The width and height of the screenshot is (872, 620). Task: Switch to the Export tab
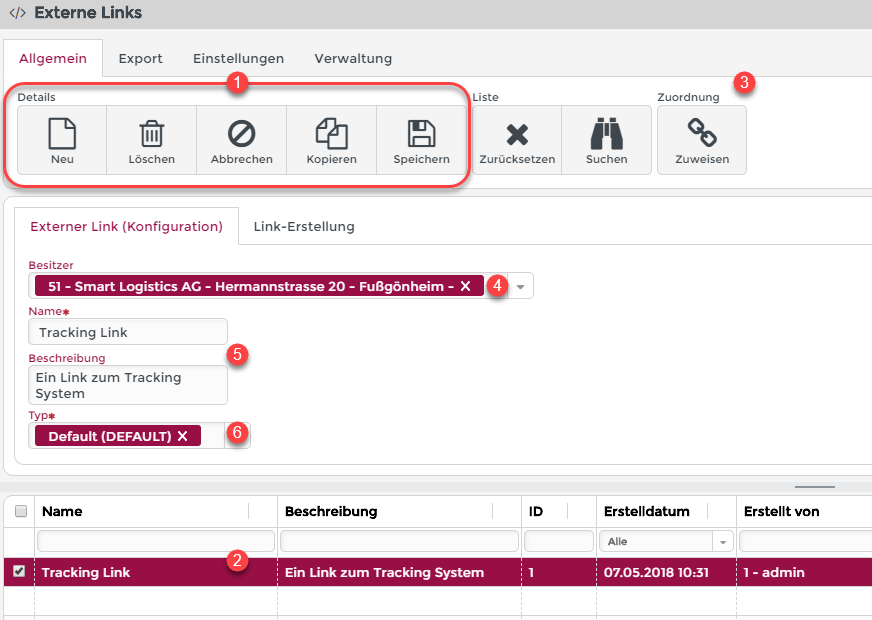140,59
